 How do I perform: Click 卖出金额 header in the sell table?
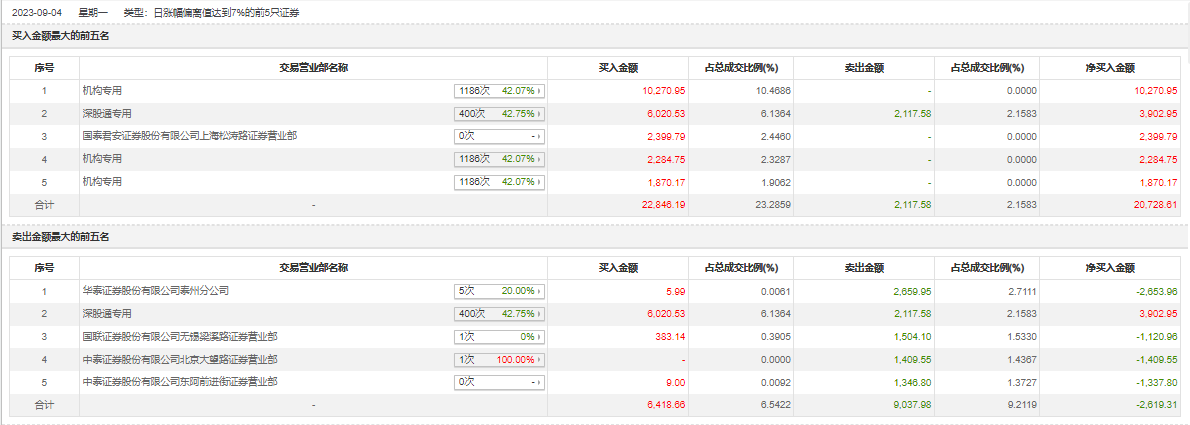(x=864, y=268)
